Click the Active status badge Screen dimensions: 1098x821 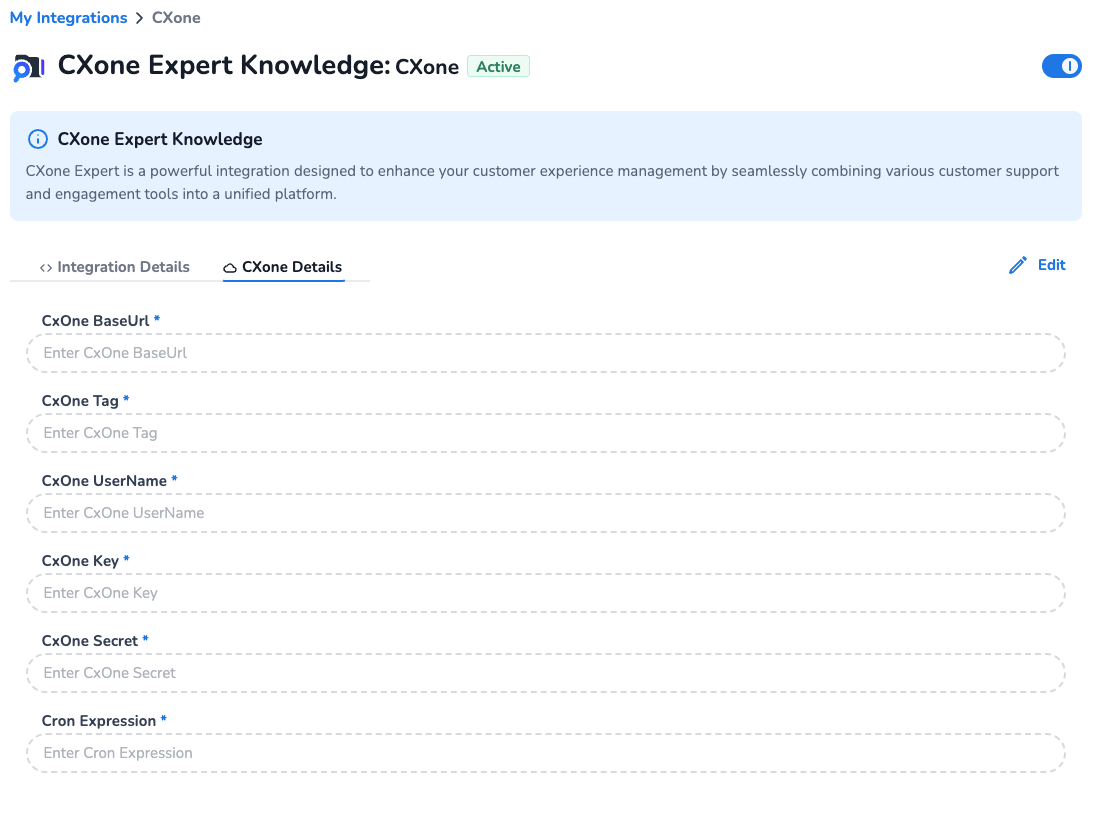498,67
